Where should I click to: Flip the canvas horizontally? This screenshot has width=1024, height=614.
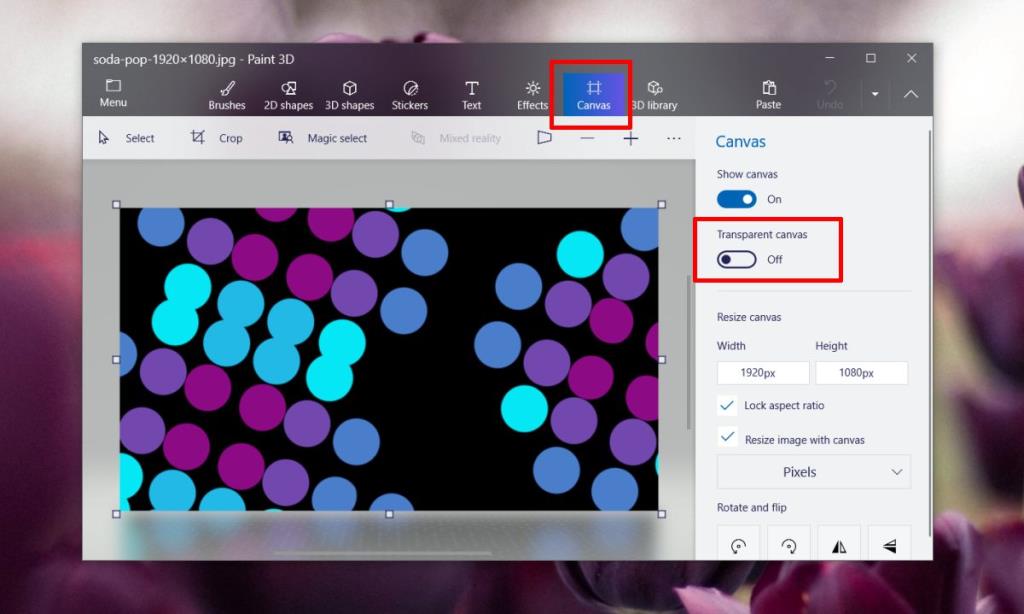[840, 543]
